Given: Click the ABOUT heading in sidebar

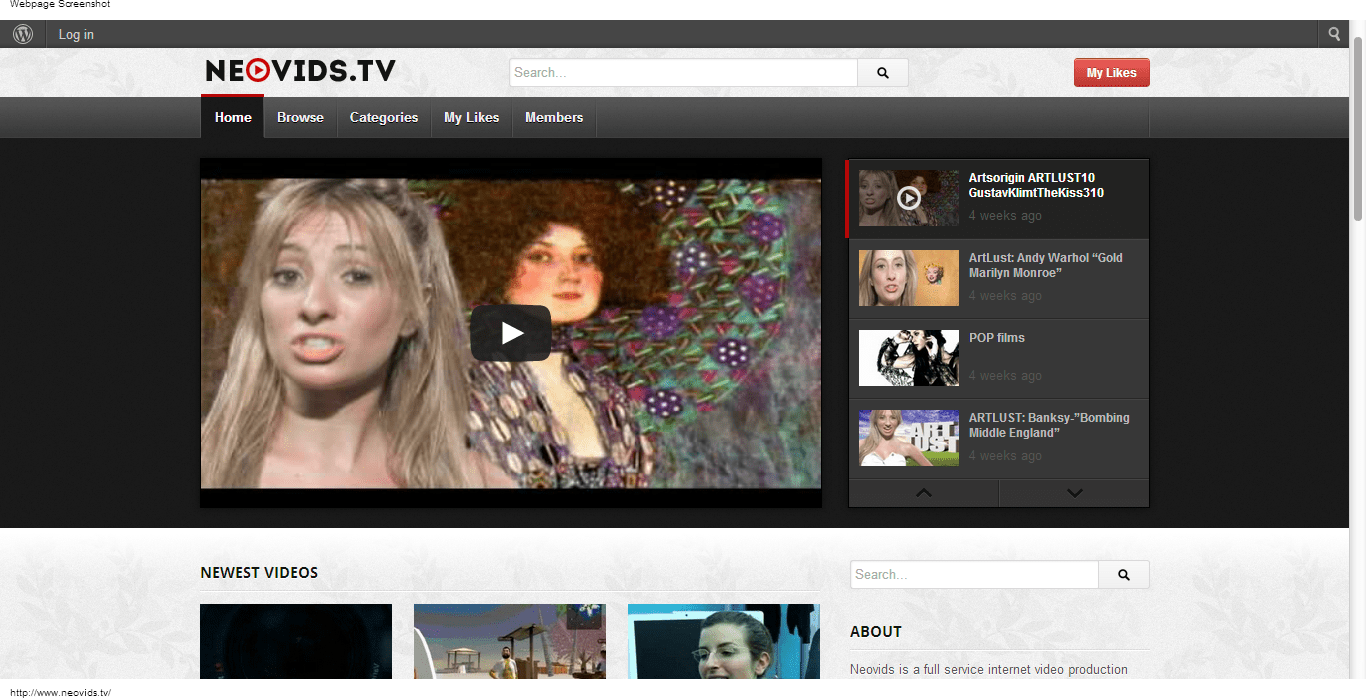Looking at the screenshot, I should pos(876,632).
